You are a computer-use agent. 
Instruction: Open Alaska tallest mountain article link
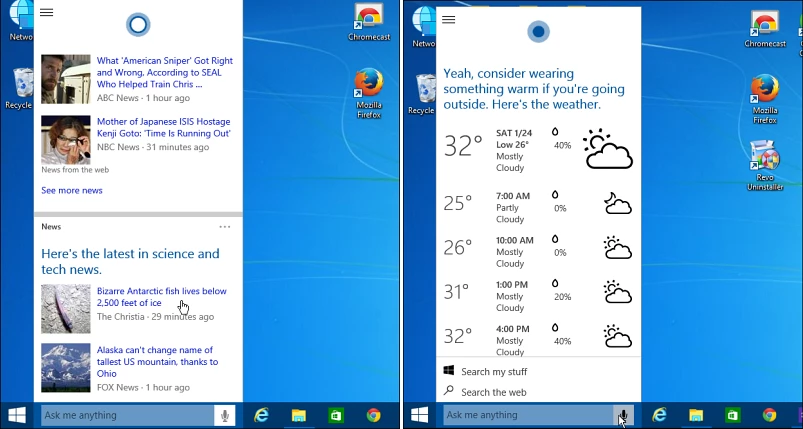(x=157, y=361)
